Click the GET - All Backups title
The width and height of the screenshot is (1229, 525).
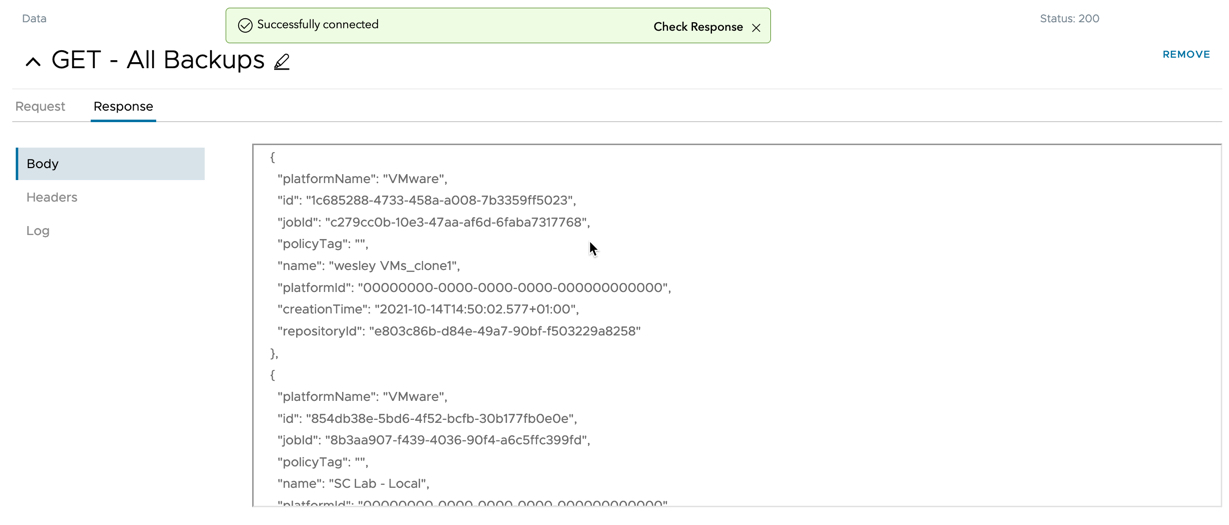(x=158, y=60)
